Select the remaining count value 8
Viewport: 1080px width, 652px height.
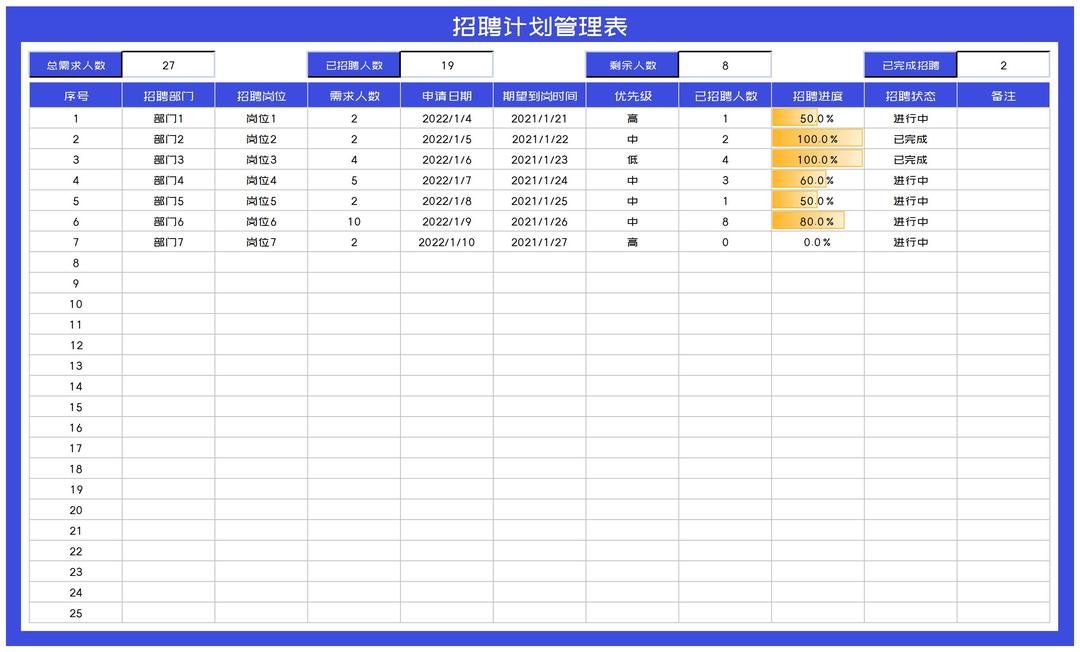pos(725,65)
